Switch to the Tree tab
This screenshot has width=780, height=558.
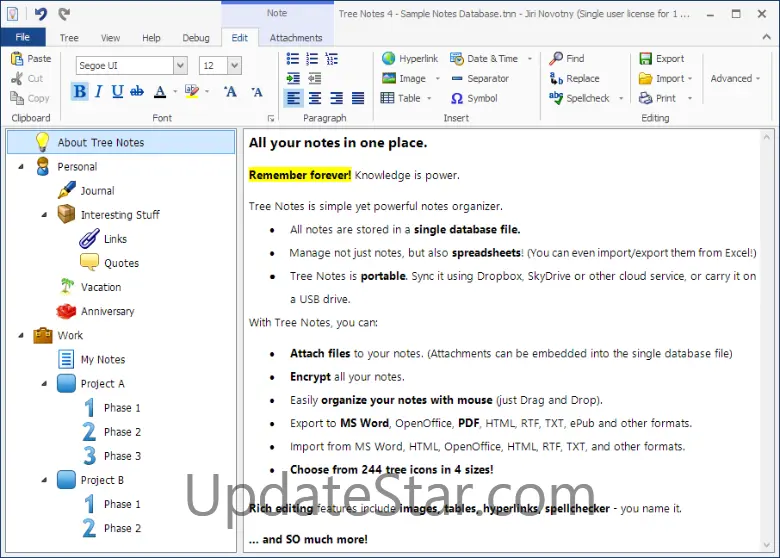coord(69,38)
